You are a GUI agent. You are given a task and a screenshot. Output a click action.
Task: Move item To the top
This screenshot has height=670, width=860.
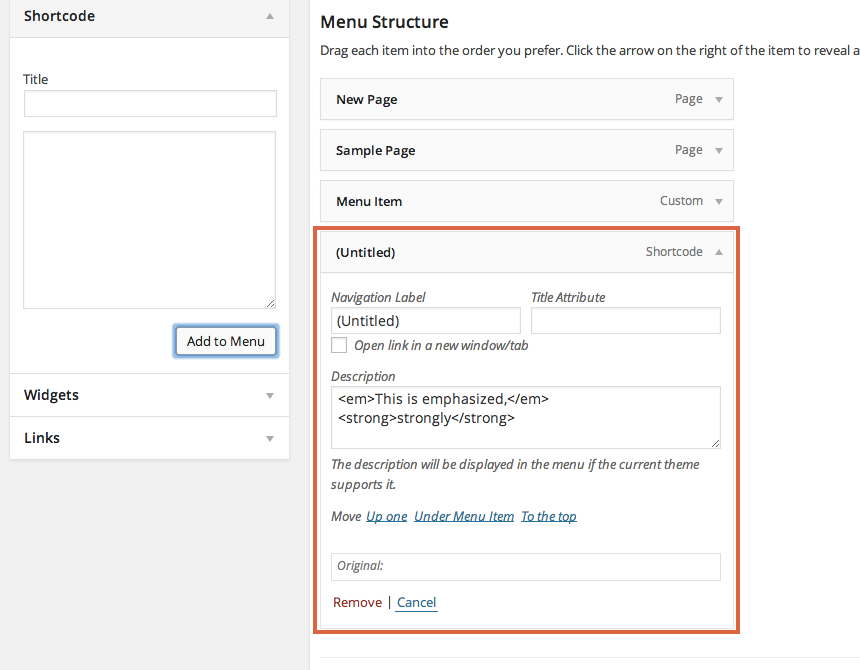549,516
